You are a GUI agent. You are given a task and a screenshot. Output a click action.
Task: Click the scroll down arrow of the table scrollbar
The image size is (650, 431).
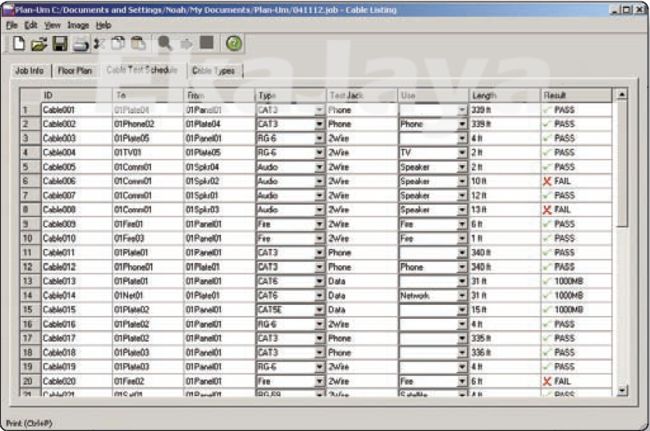coord(621,392)
